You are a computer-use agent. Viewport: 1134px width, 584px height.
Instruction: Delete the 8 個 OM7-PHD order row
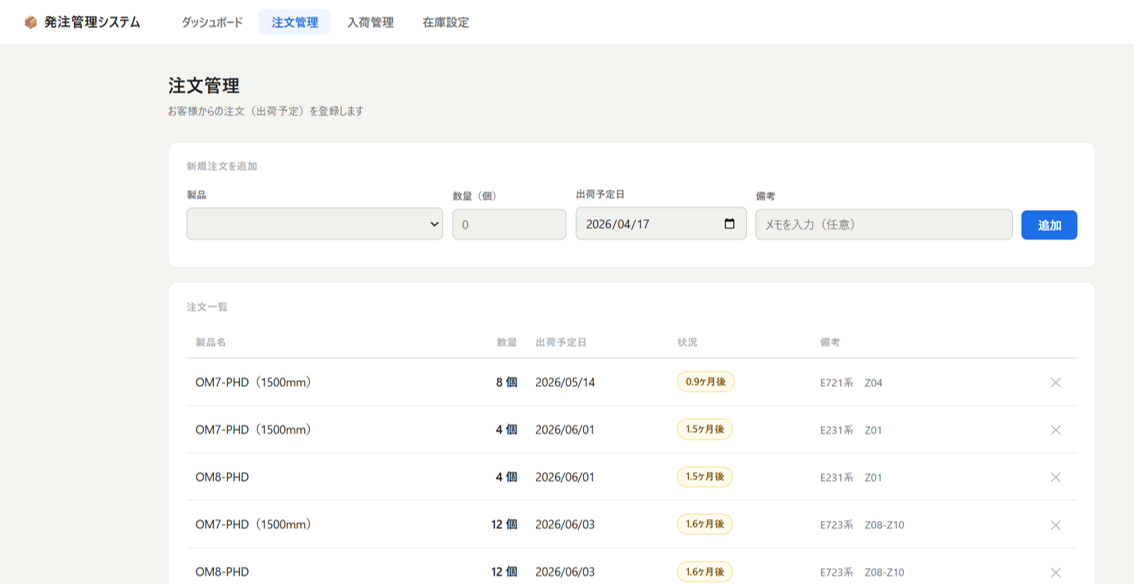[1055, 382]
